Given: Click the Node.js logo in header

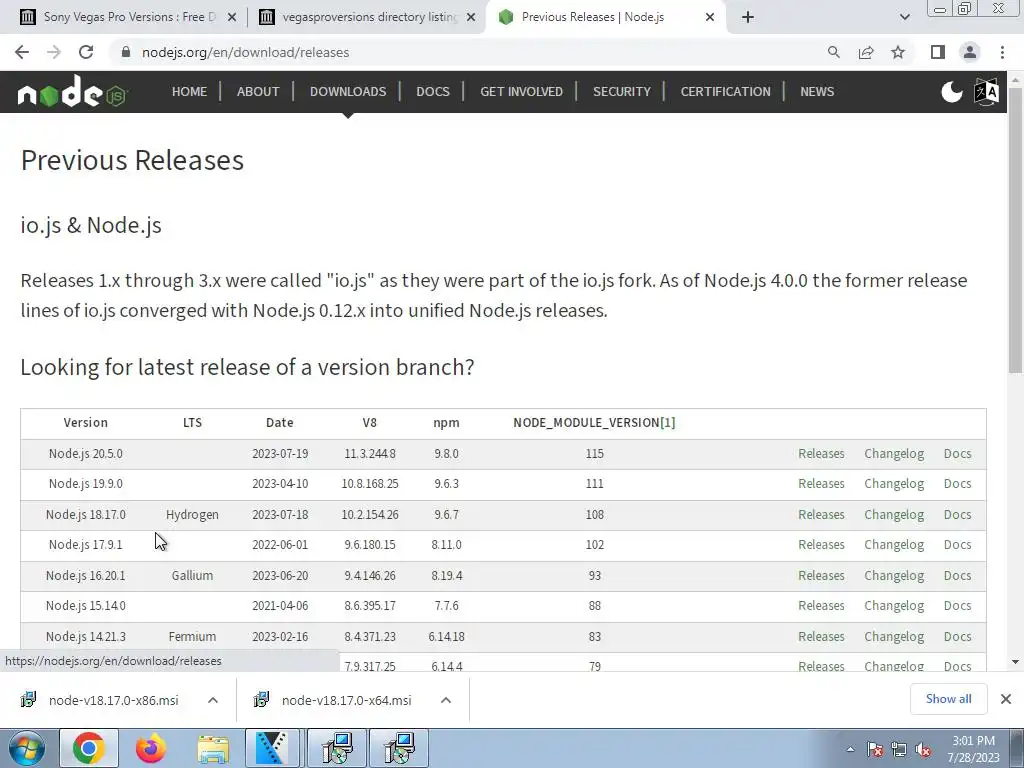Looking at the screenshot, I should point(72,91).
